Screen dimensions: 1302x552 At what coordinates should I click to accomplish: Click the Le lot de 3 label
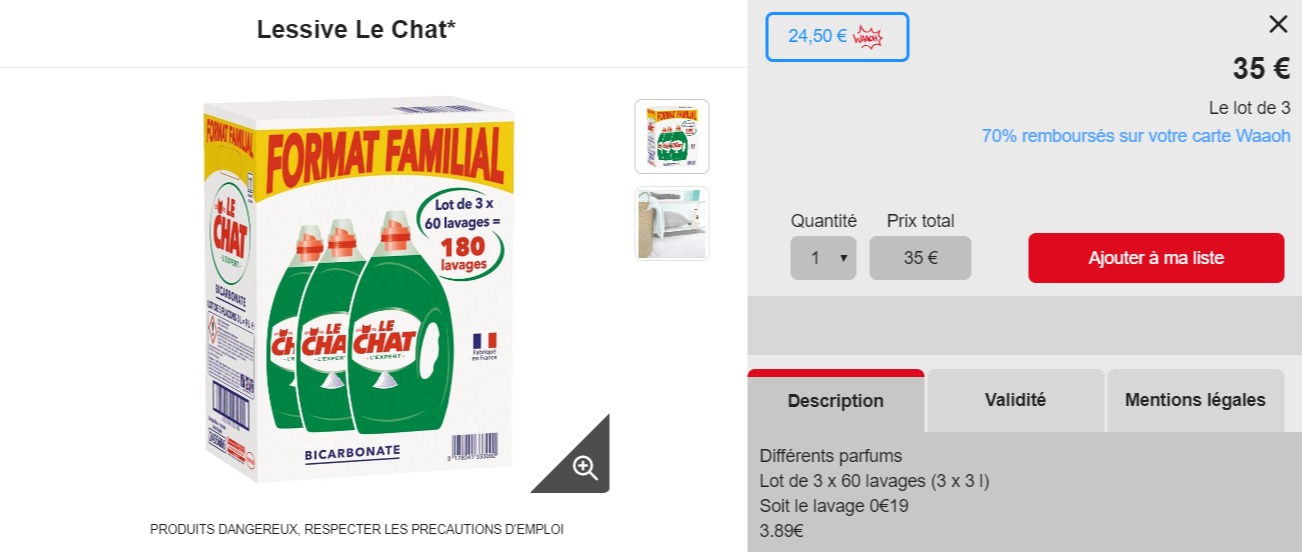(x=1249, y=108)
